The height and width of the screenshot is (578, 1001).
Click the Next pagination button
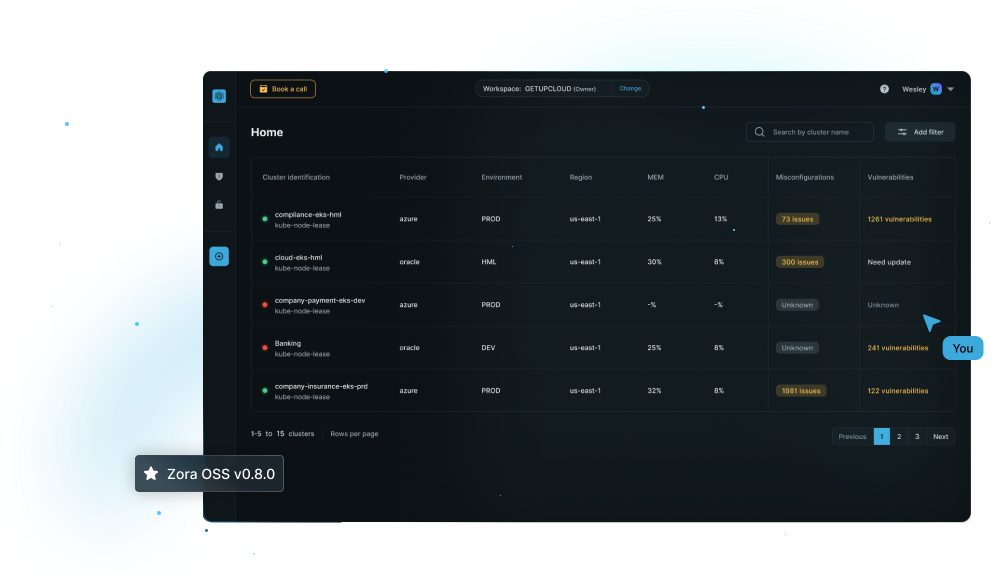click(x=940, y=436)
